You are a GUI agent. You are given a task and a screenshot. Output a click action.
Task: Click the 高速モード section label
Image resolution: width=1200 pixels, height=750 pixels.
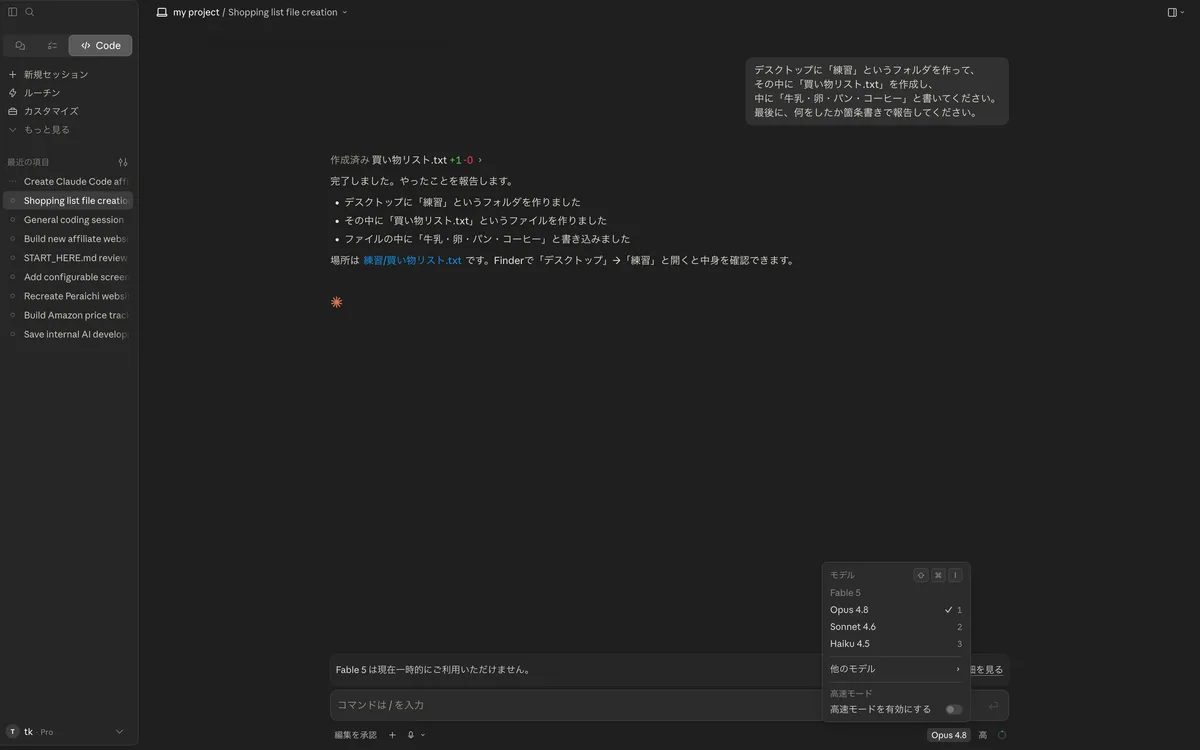click(x=851, y=693)
